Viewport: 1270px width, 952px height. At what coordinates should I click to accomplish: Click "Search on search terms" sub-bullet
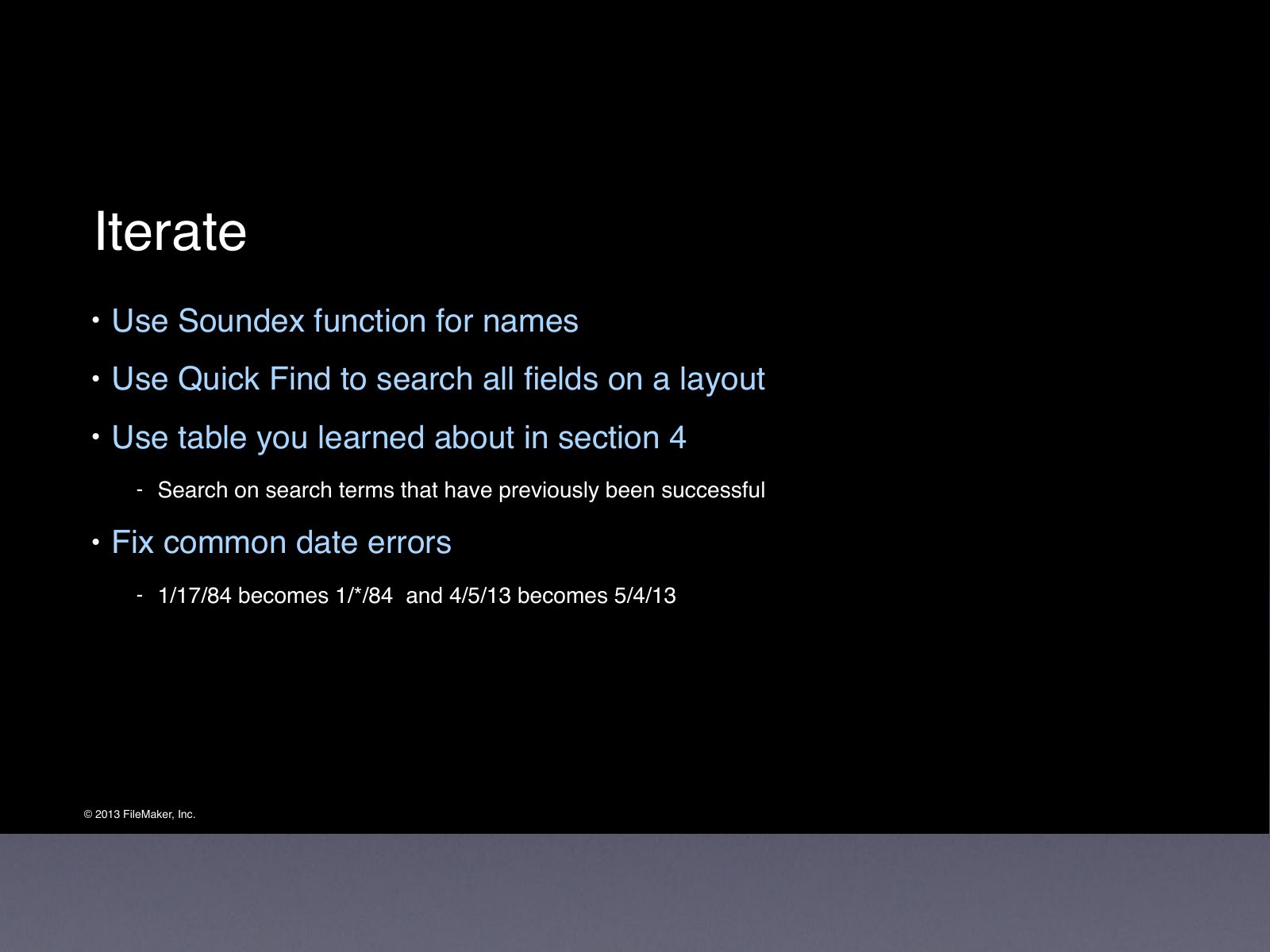point(461,490)
